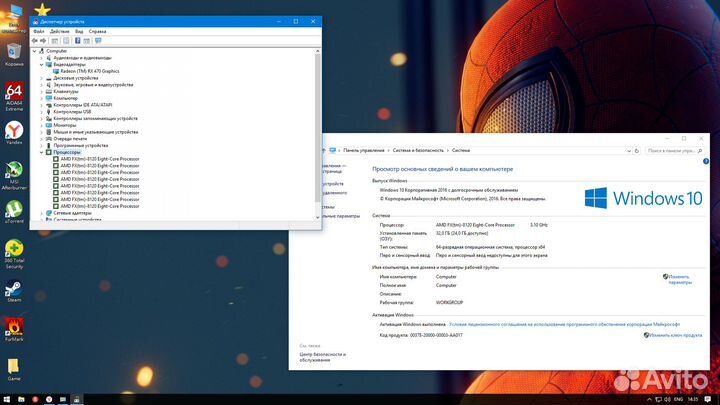
Task: Open File Explorer from the taskbar
Action: [x=21, y=399]
